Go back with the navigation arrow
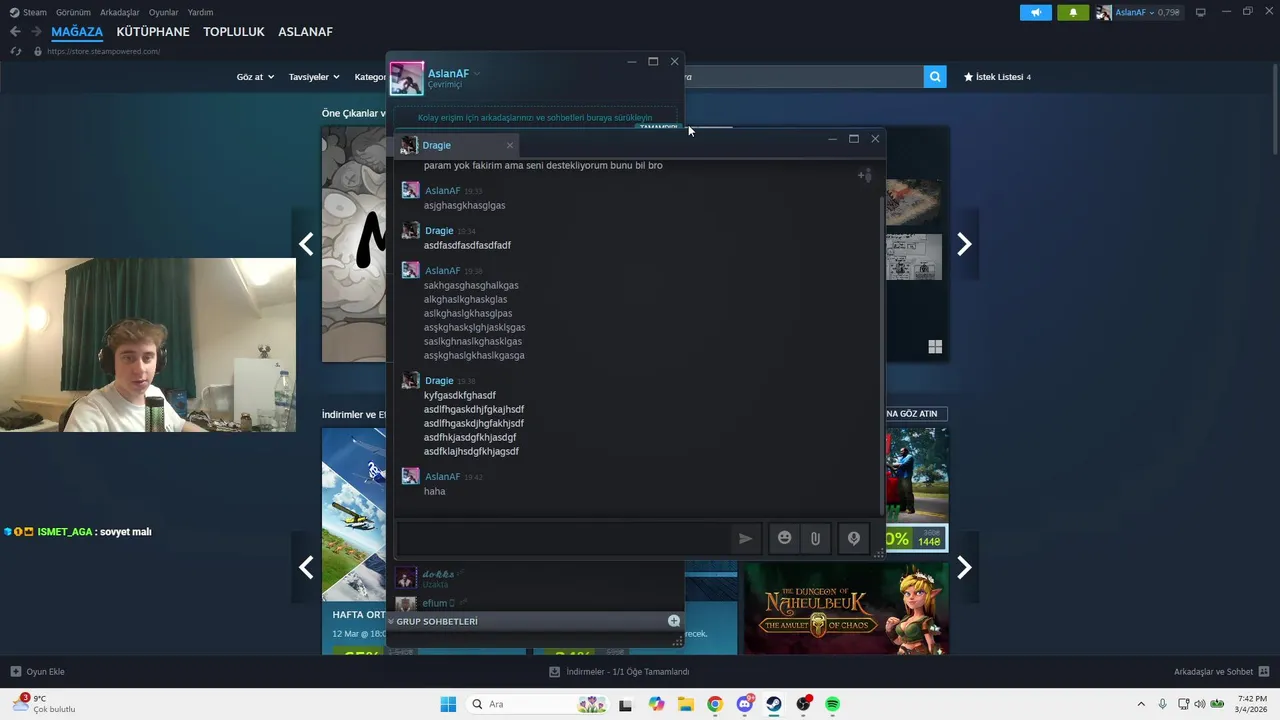This screenshot has height=720, width=1280. (x=15, y=32)
